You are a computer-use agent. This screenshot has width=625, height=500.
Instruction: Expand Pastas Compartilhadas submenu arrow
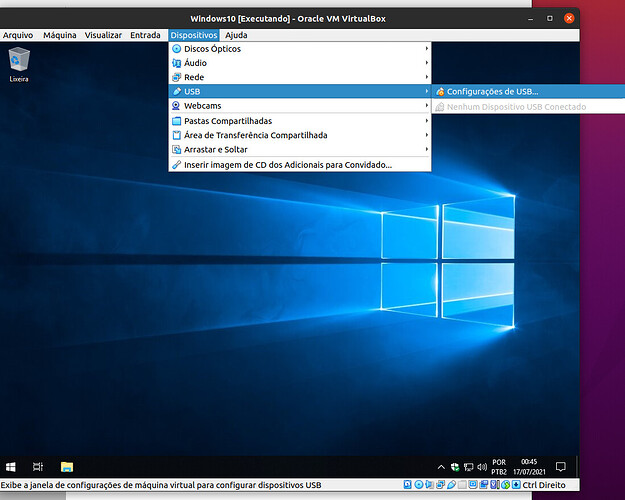pyautogui.click(x=426, y=121)
